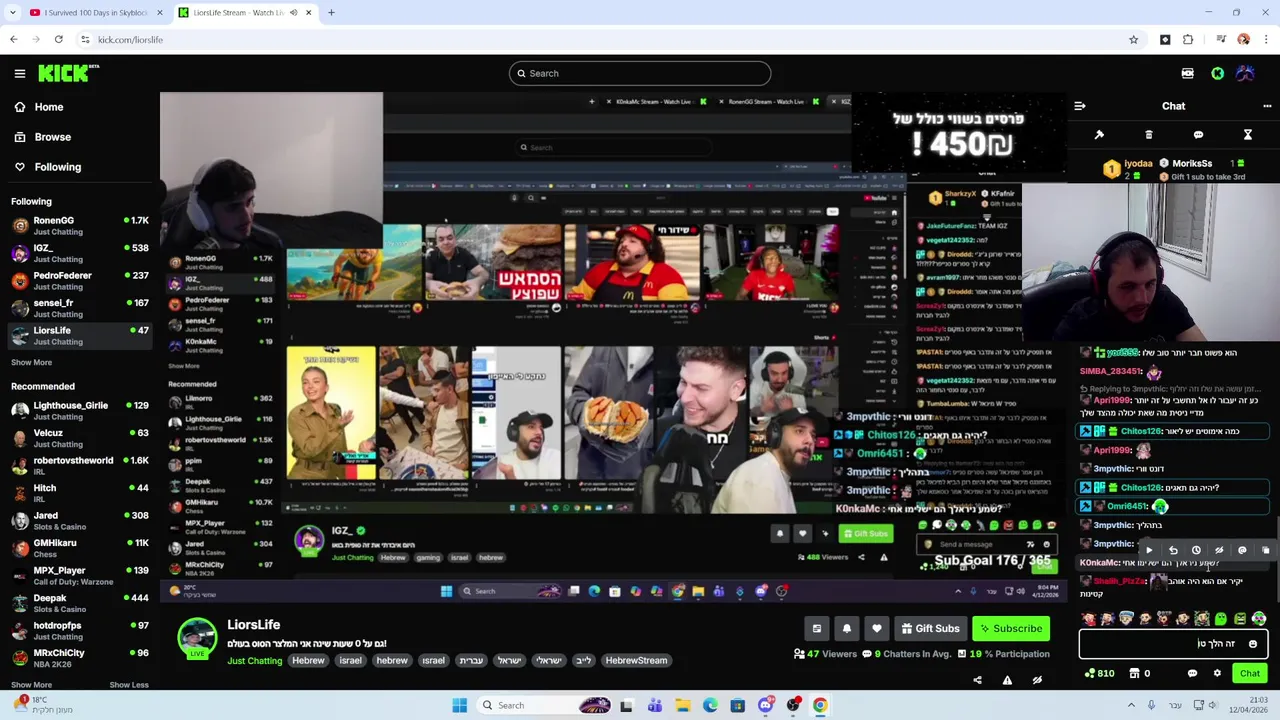Open chat options three-dots menu

tap(1267, 106)
